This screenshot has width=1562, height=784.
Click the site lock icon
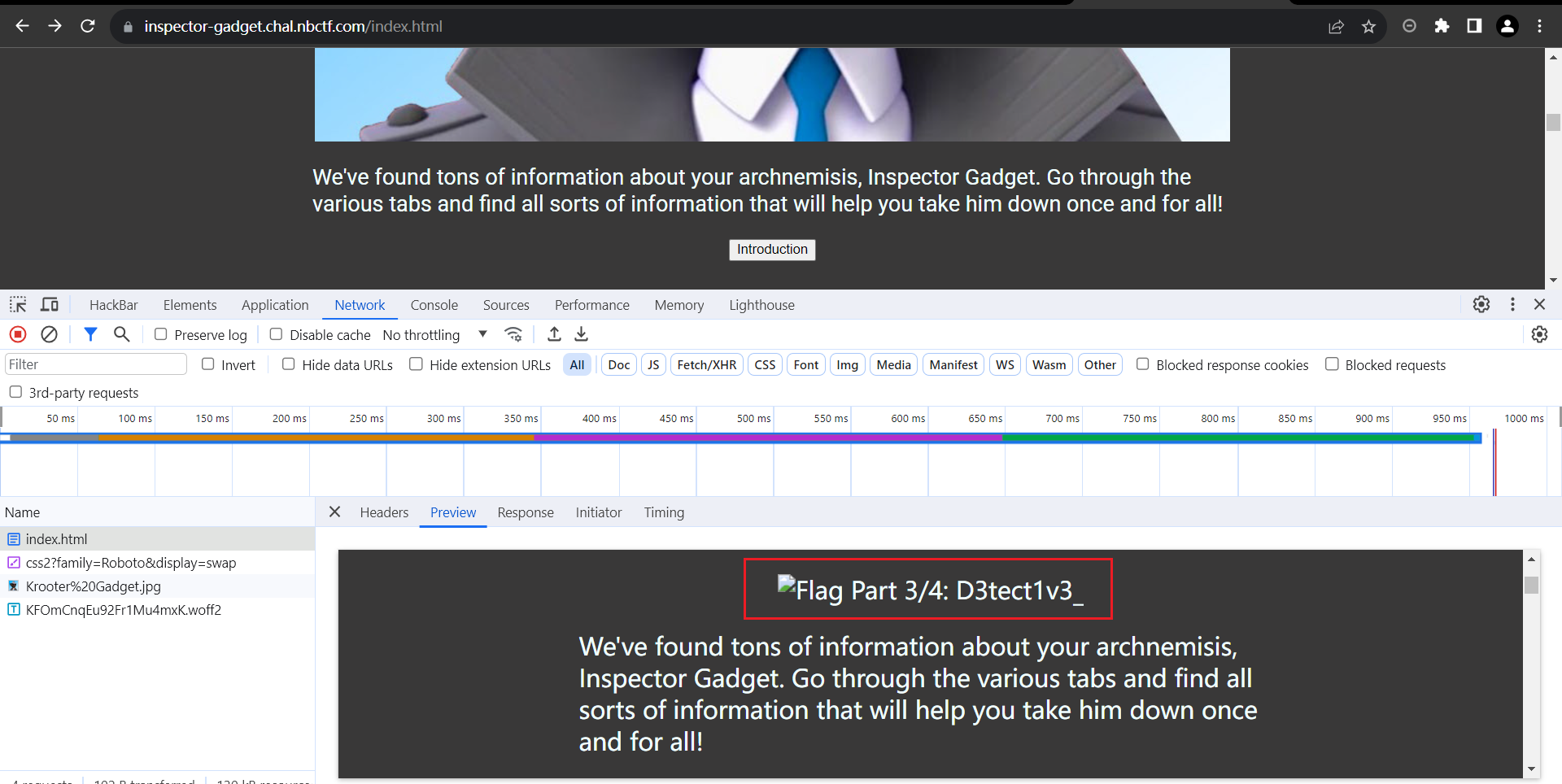click(x=127, y=27)
